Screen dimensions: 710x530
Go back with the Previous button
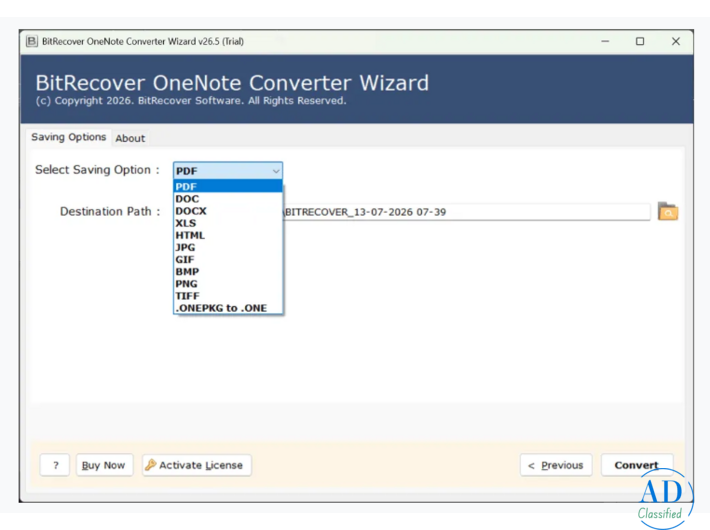556,465
